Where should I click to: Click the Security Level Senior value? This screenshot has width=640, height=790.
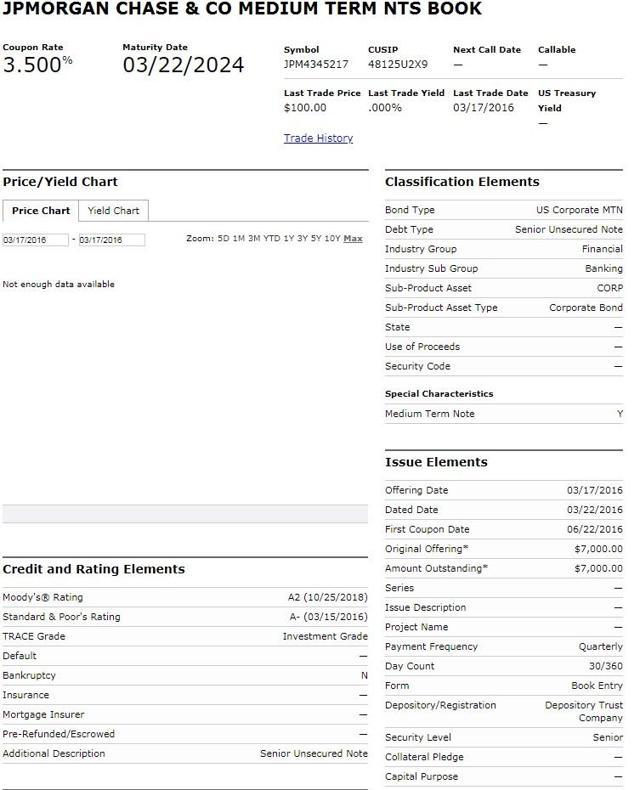(x=608, y=738)
